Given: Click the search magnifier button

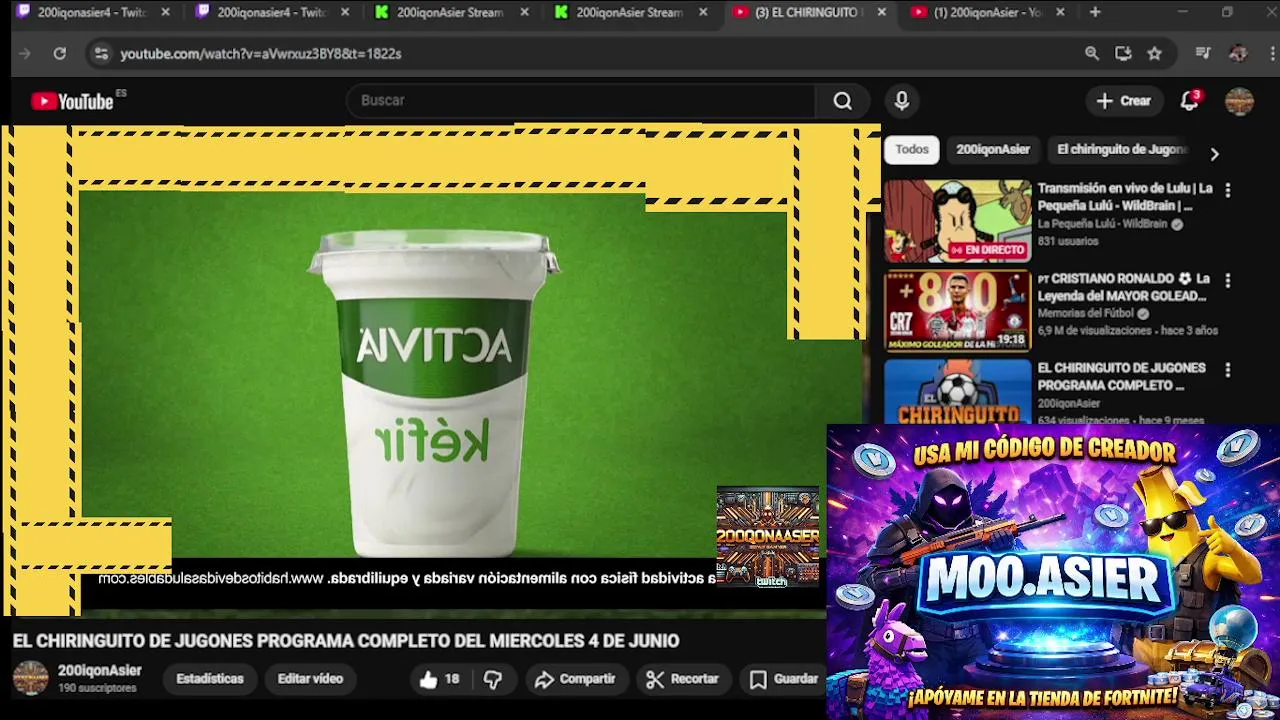Looking at the screenshot, I should (842, 101).
